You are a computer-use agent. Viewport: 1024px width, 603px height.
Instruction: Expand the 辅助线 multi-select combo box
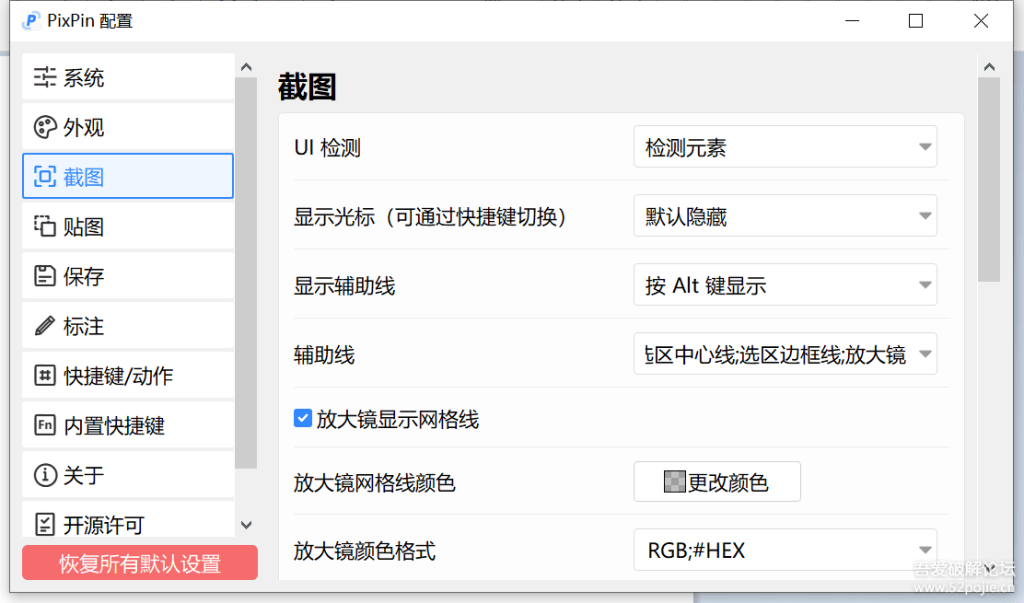785,355
